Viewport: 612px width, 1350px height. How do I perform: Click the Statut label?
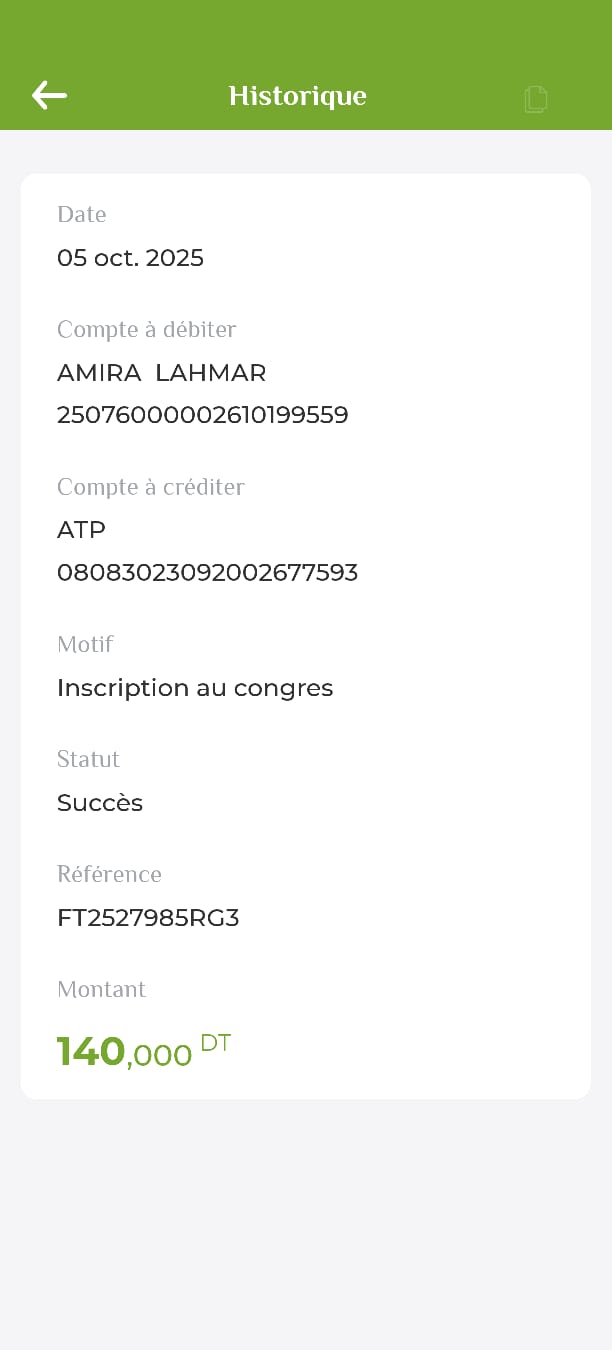point(88,759)
